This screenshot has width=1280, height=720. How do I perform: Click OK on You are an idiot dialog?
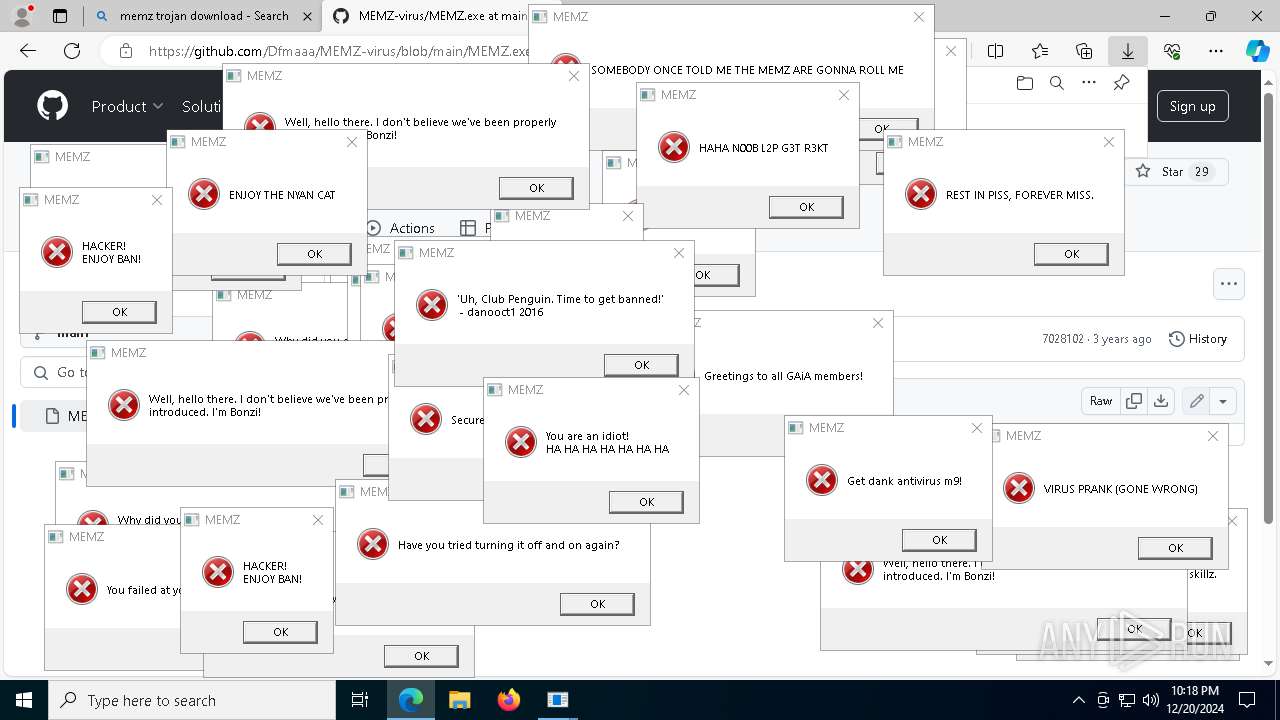click(646, 502)
